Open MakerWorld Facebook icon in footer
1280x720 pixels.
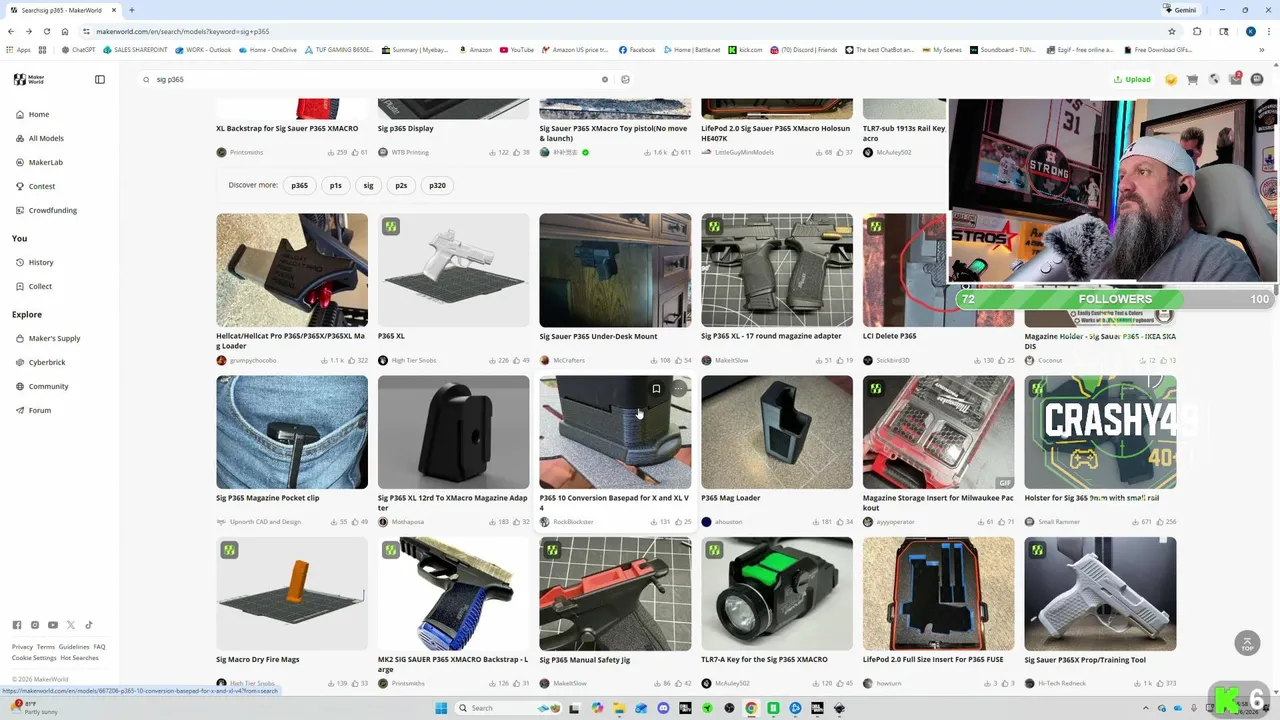tap(17, 625)
